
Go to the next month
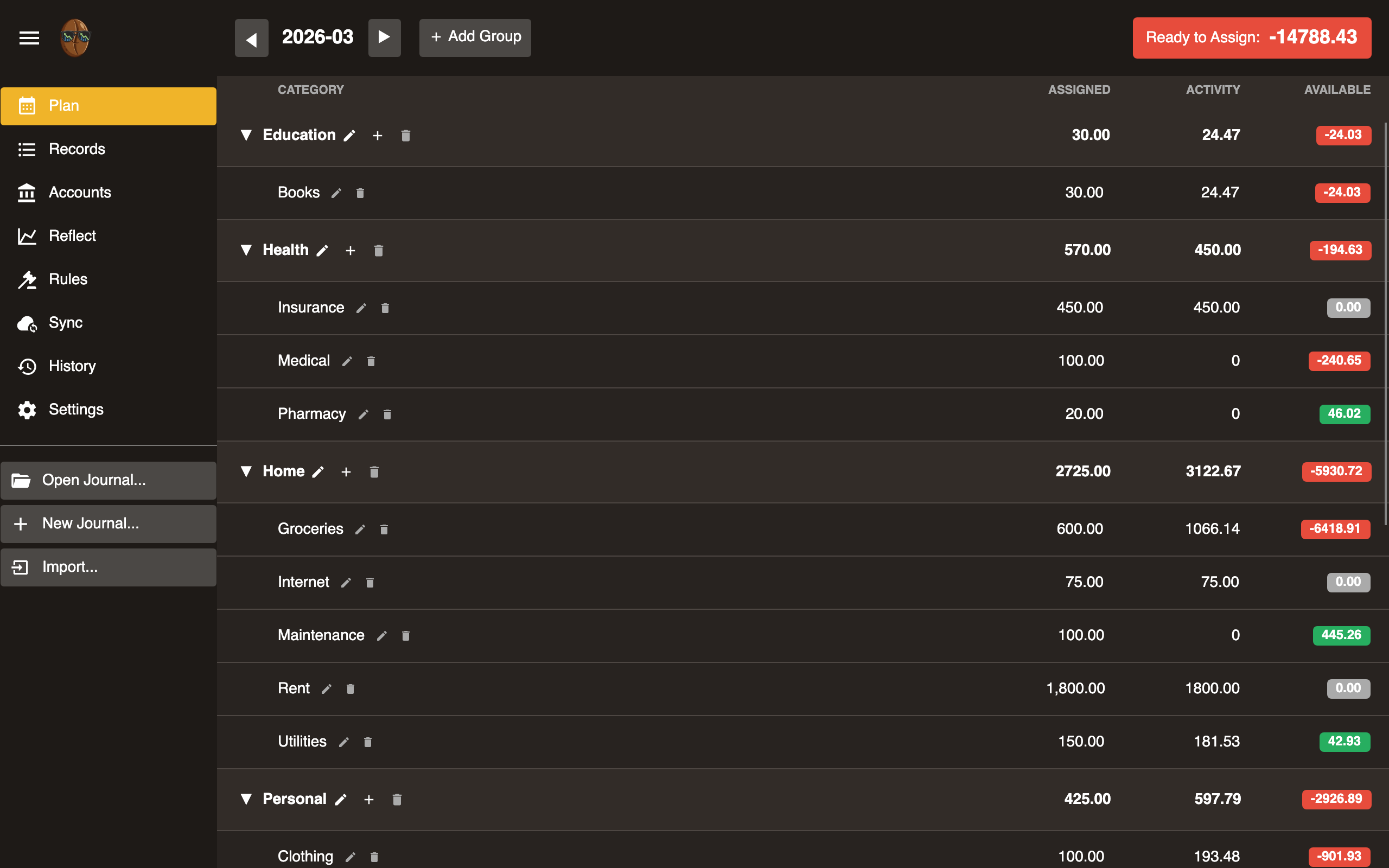(x=384, y=37)
